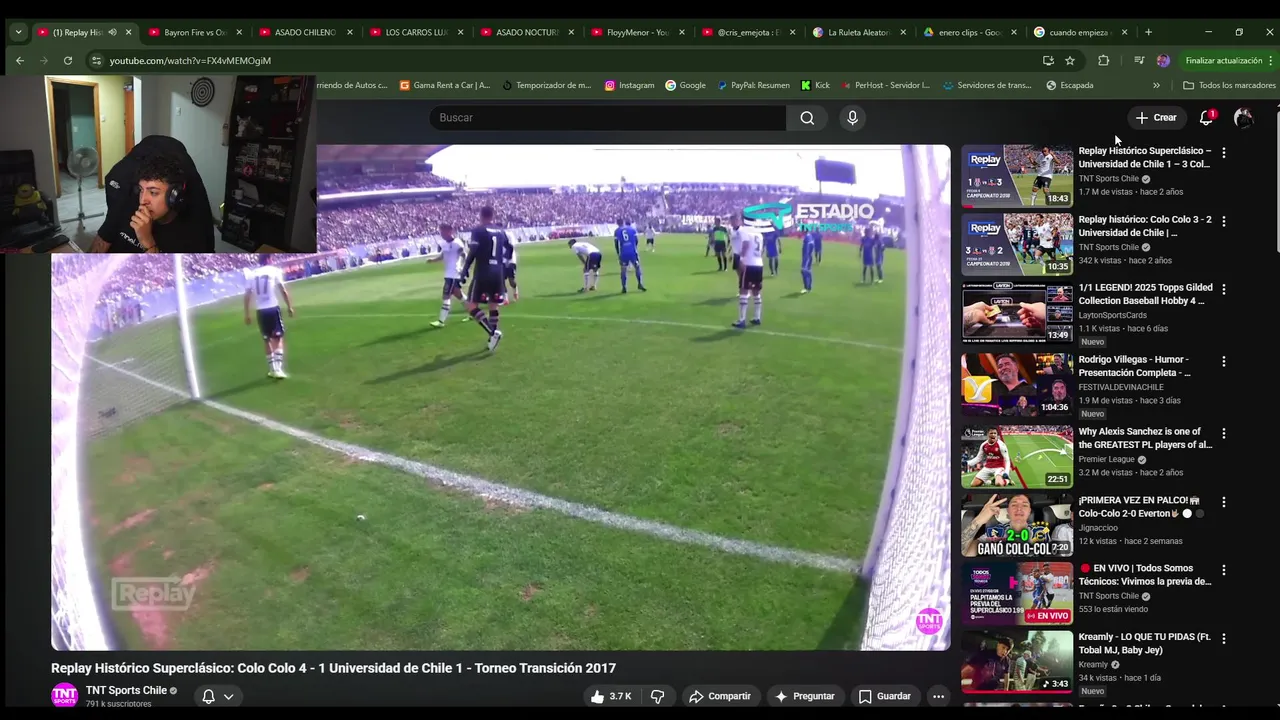Open Chrome profile avatar in toolbar
1280x720 pixels.
[1163, 60]
